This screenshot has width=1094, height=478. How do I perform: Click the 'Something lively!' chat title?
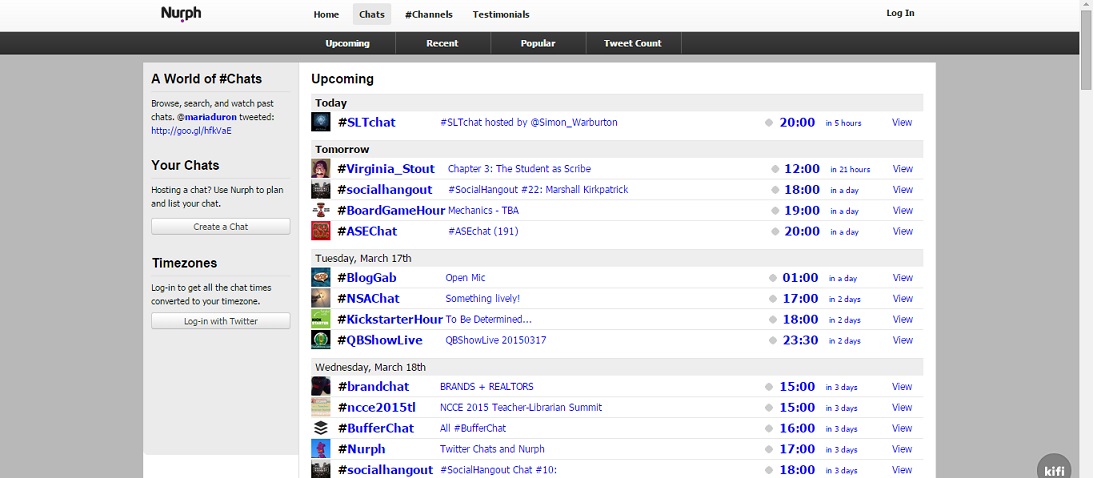coord(483,298)
